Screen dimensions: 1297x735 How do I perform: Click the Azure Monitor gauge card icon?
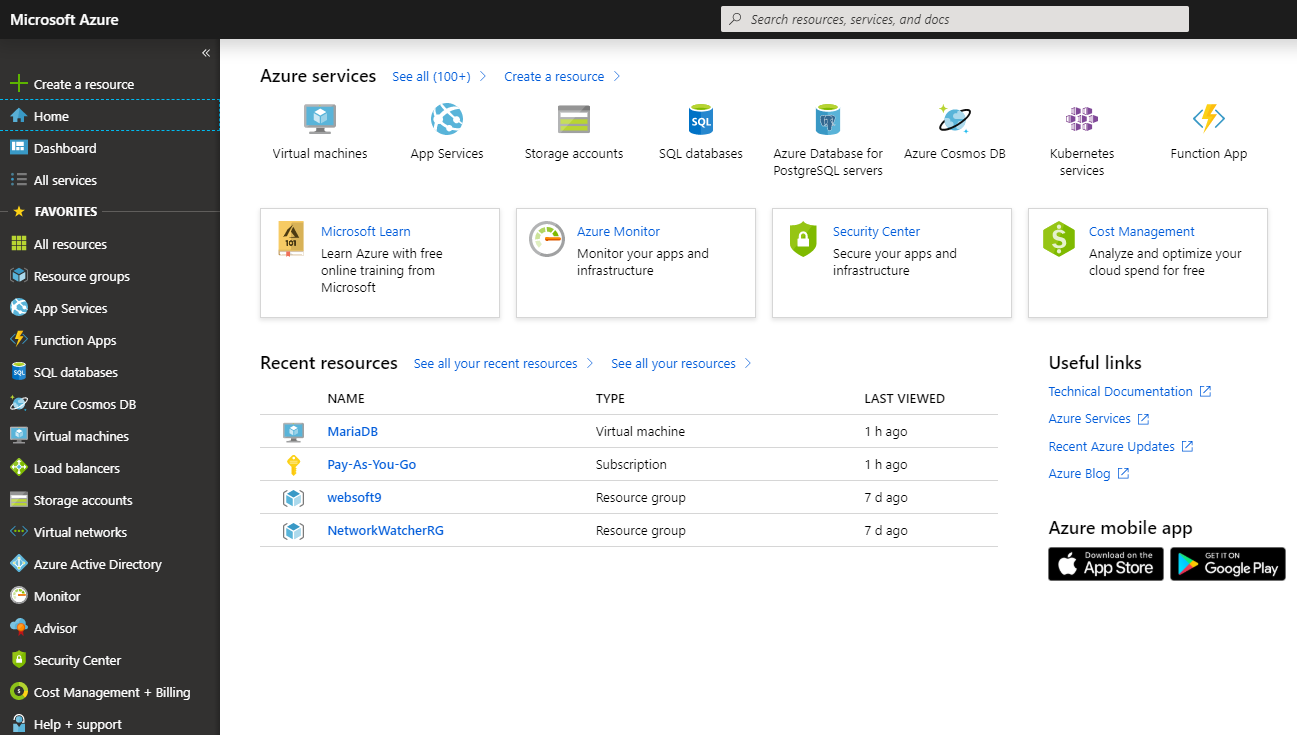[547, 240]
